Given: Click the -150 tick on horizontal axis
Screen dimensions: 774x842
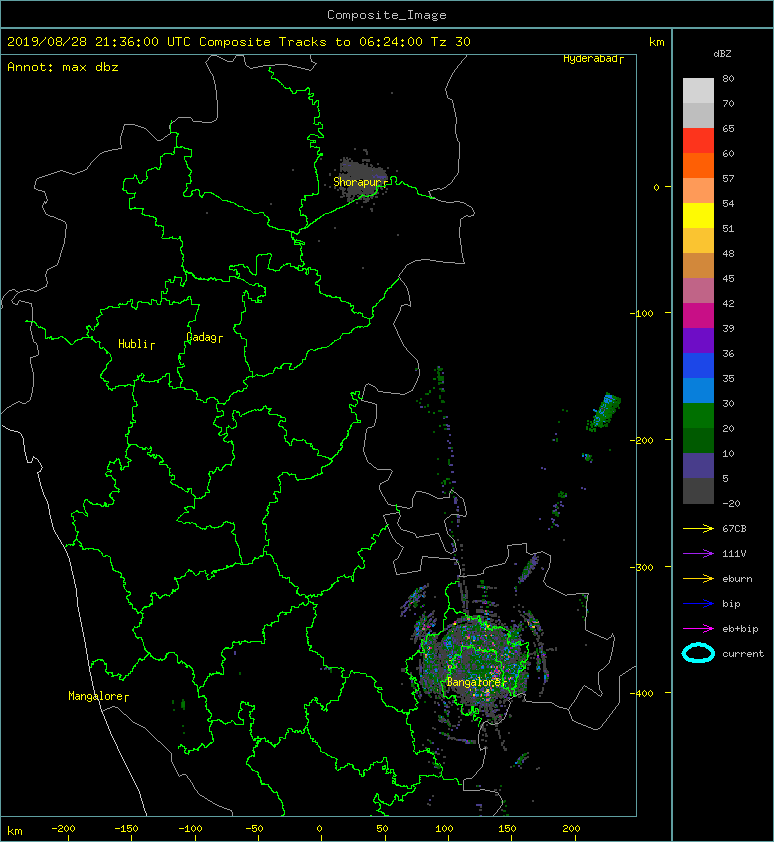Looking at the screenshot, I should (x=126, y=829).
